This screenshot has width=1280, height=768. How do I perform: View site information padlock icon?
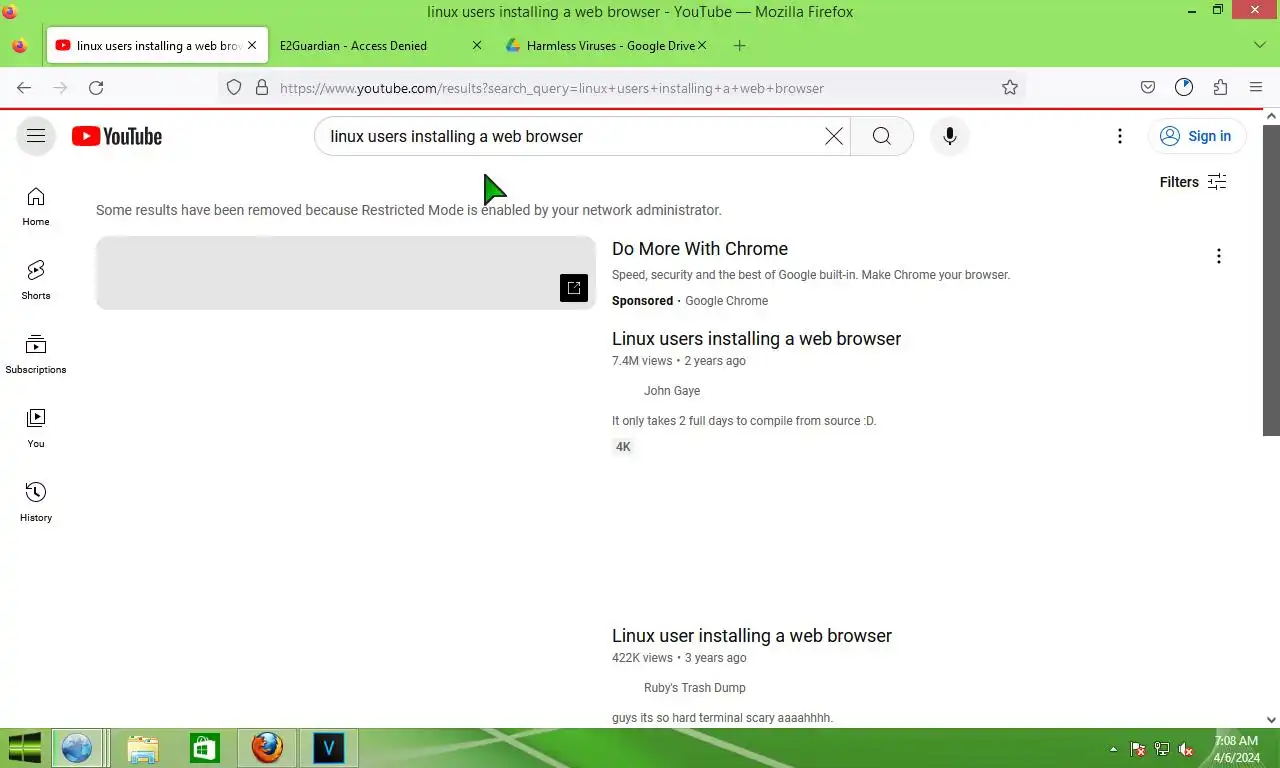pyautogui.click(x=262, y=88)
